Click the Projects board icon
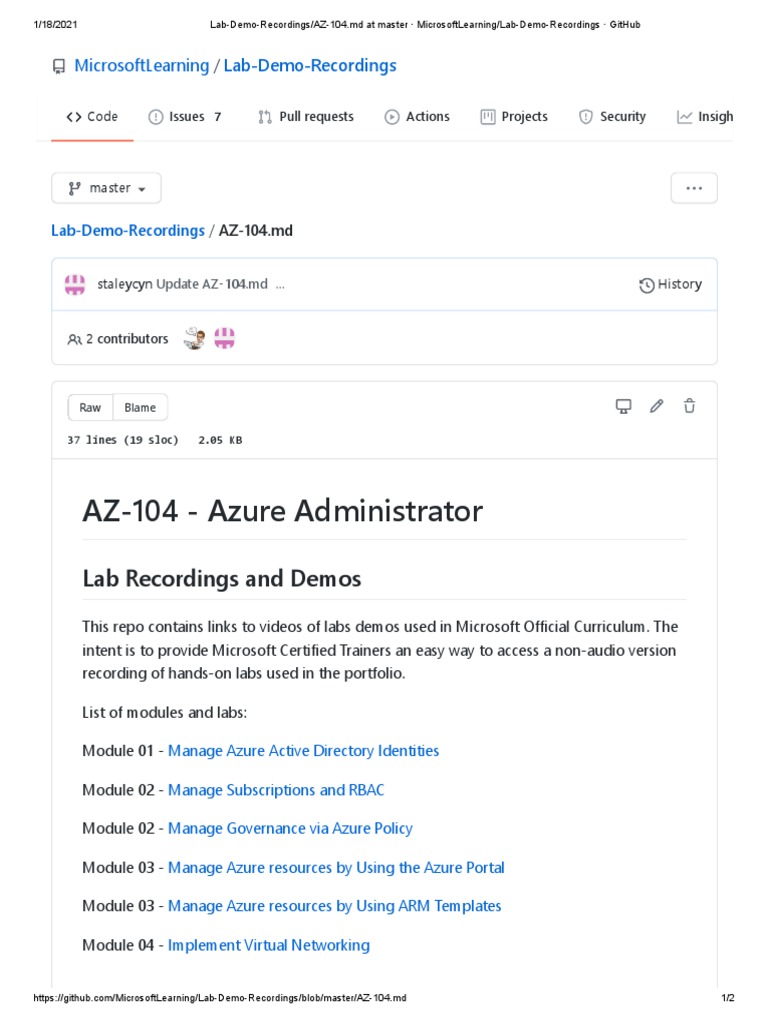 (x=488, y=117)
